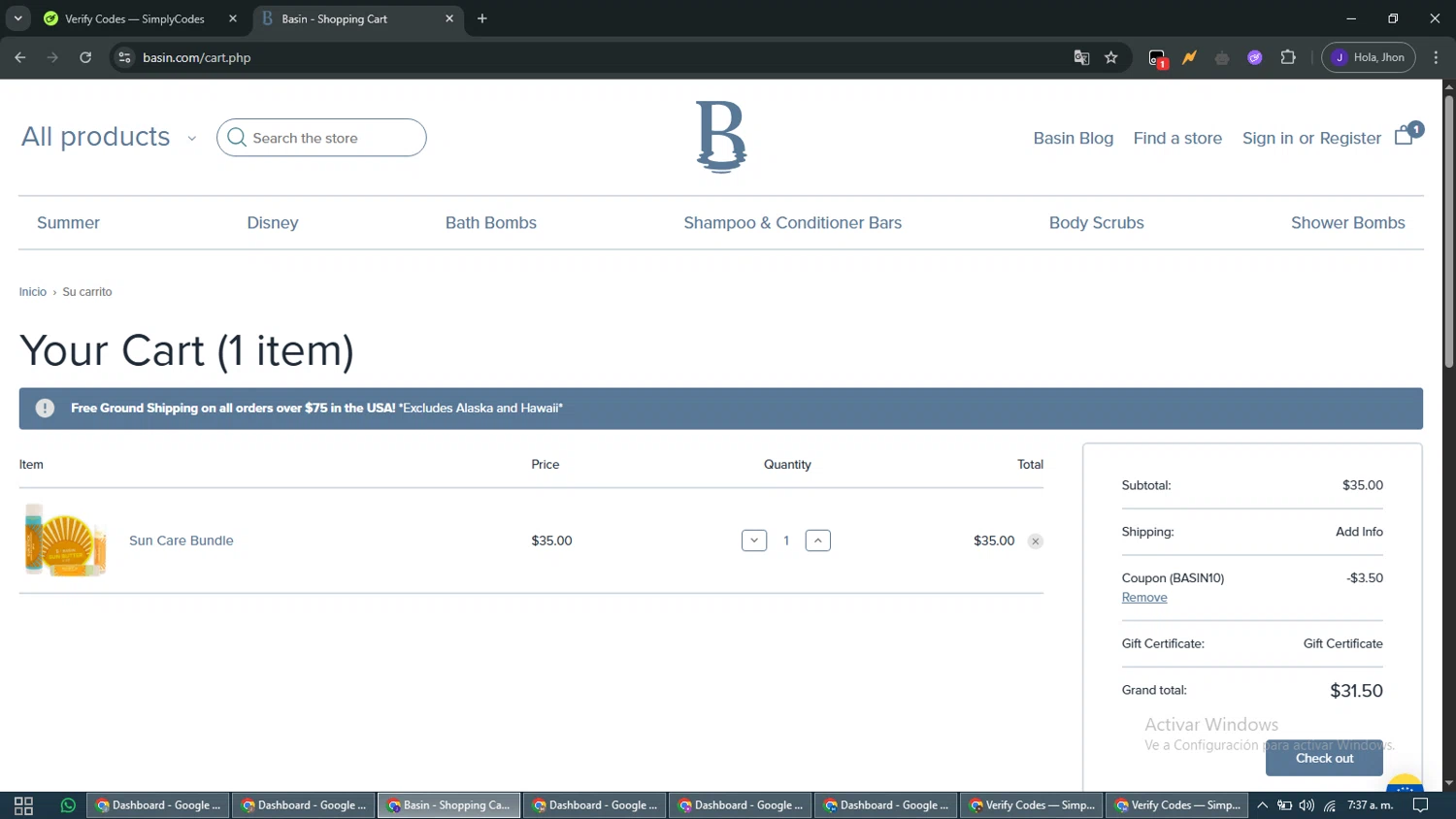Viewport: 1456px width, 819px height.
Task: Click the Inicio breadcrumb link
Action: pyautogui.click(x=33, y=292)
